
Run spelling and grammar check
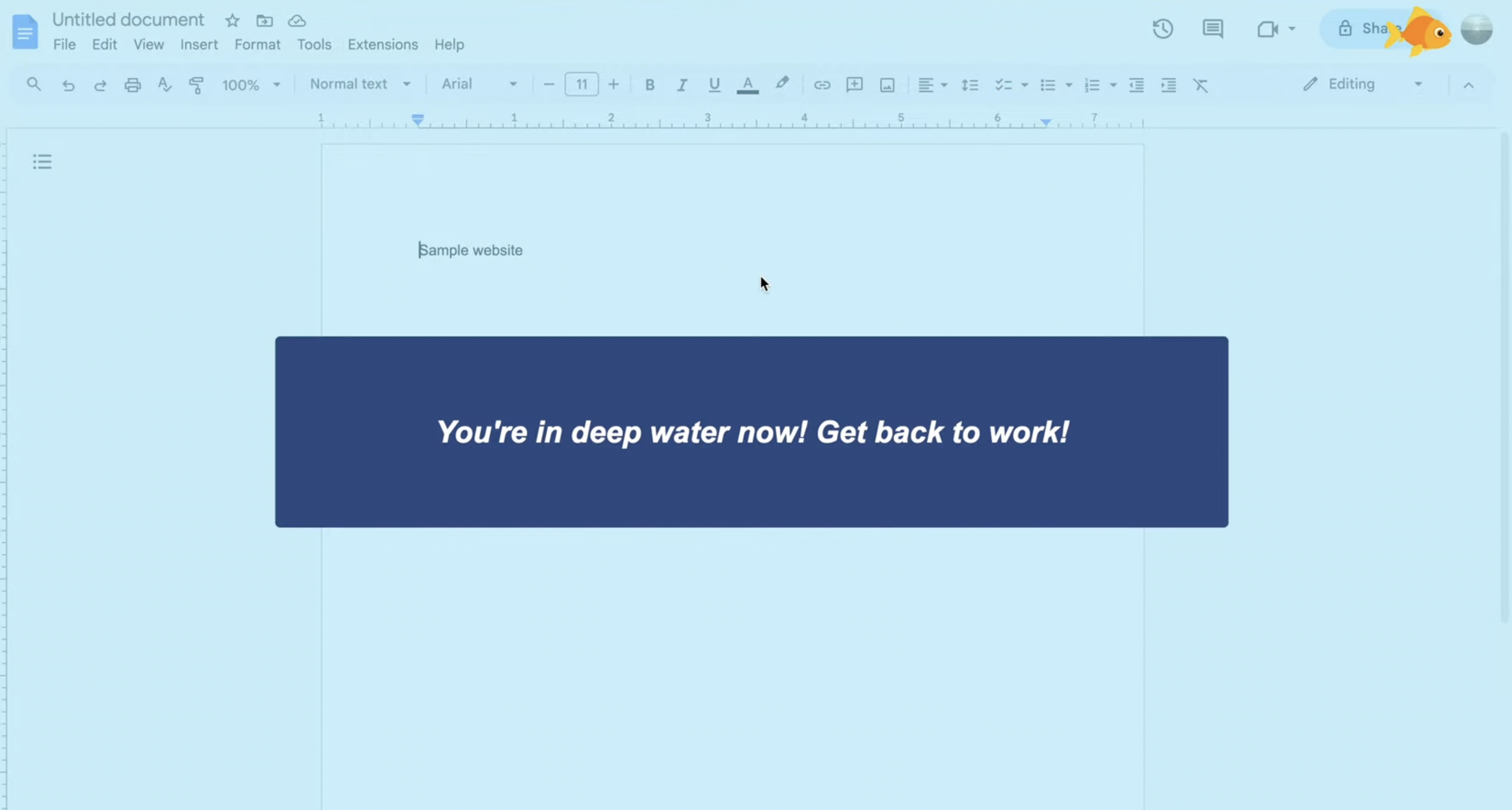(165, 85)
